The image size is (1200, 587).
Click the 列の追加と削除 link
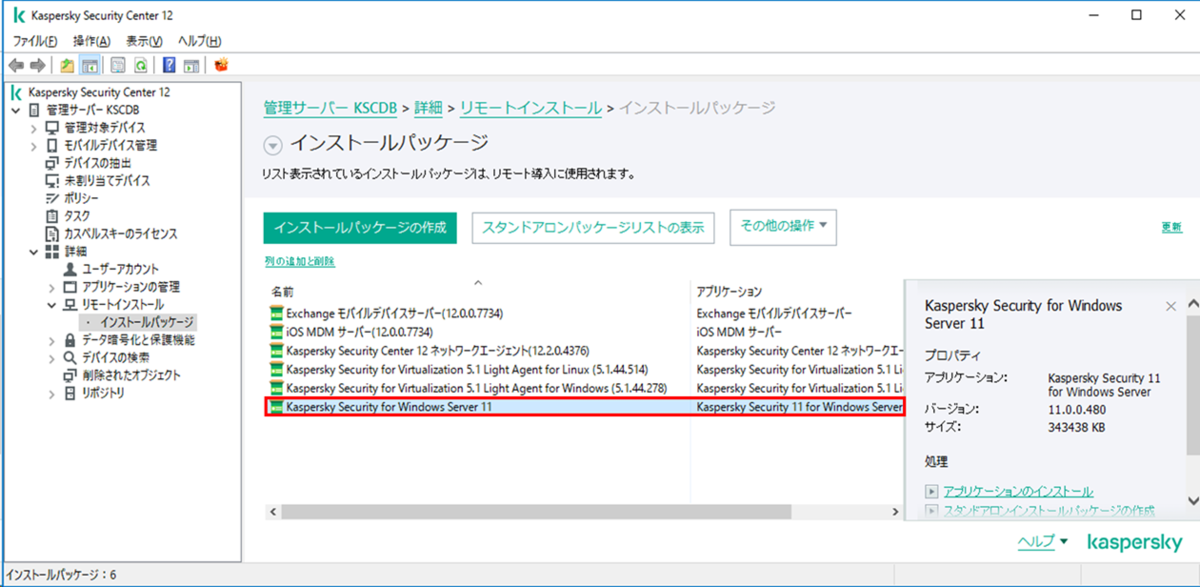coord(300,262)
